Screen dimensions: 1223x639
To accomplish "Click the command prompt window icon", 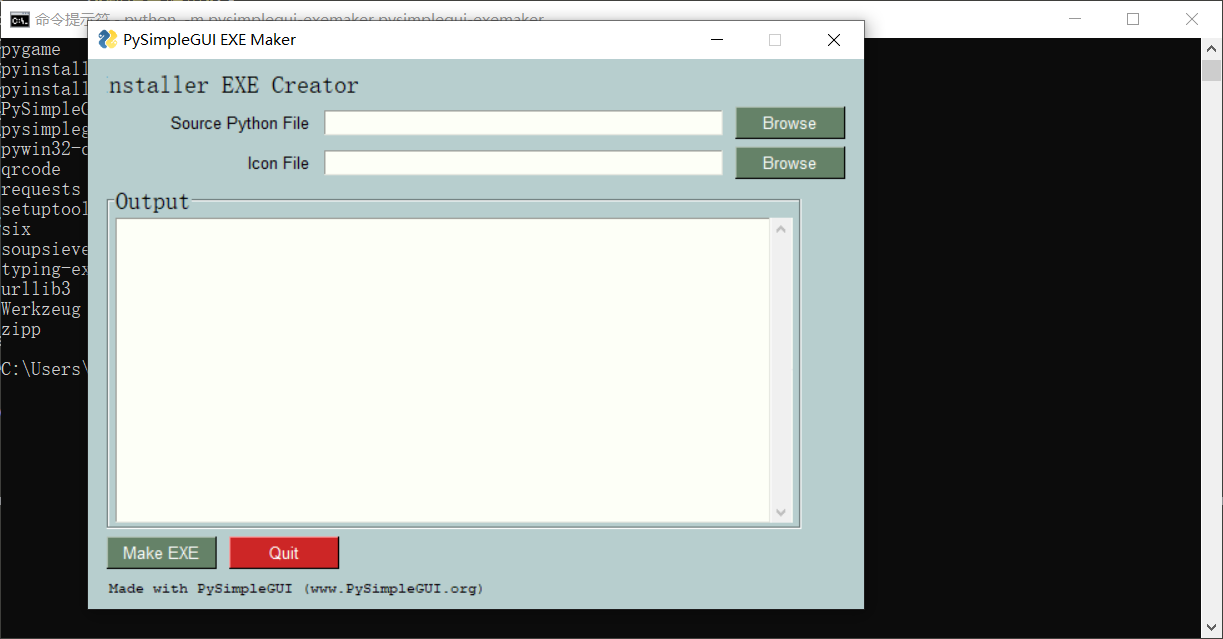I will 19,19.
